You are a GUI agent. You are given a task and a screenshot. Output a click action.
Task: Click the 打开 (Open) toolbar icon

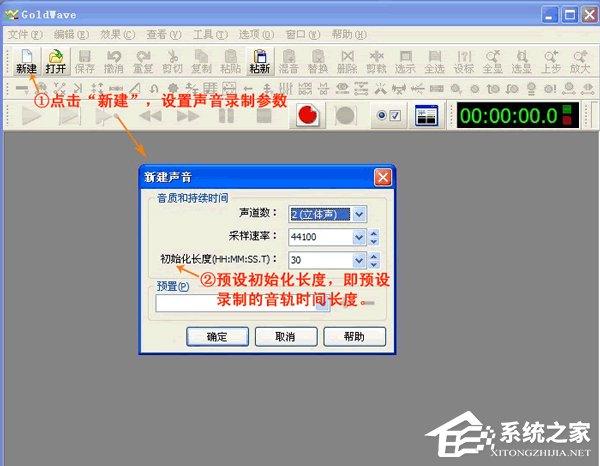pos(56,61)
